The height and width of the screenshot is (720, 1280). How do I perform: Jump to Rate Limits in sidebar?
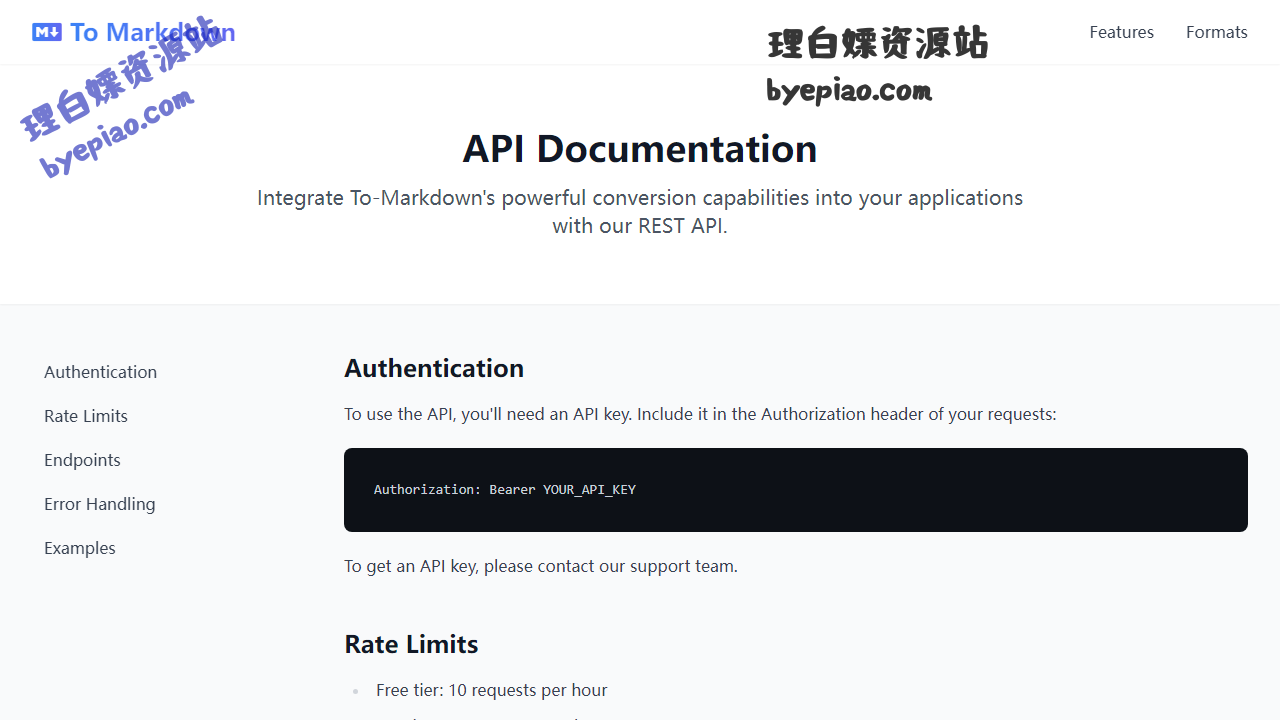[86, 416]
